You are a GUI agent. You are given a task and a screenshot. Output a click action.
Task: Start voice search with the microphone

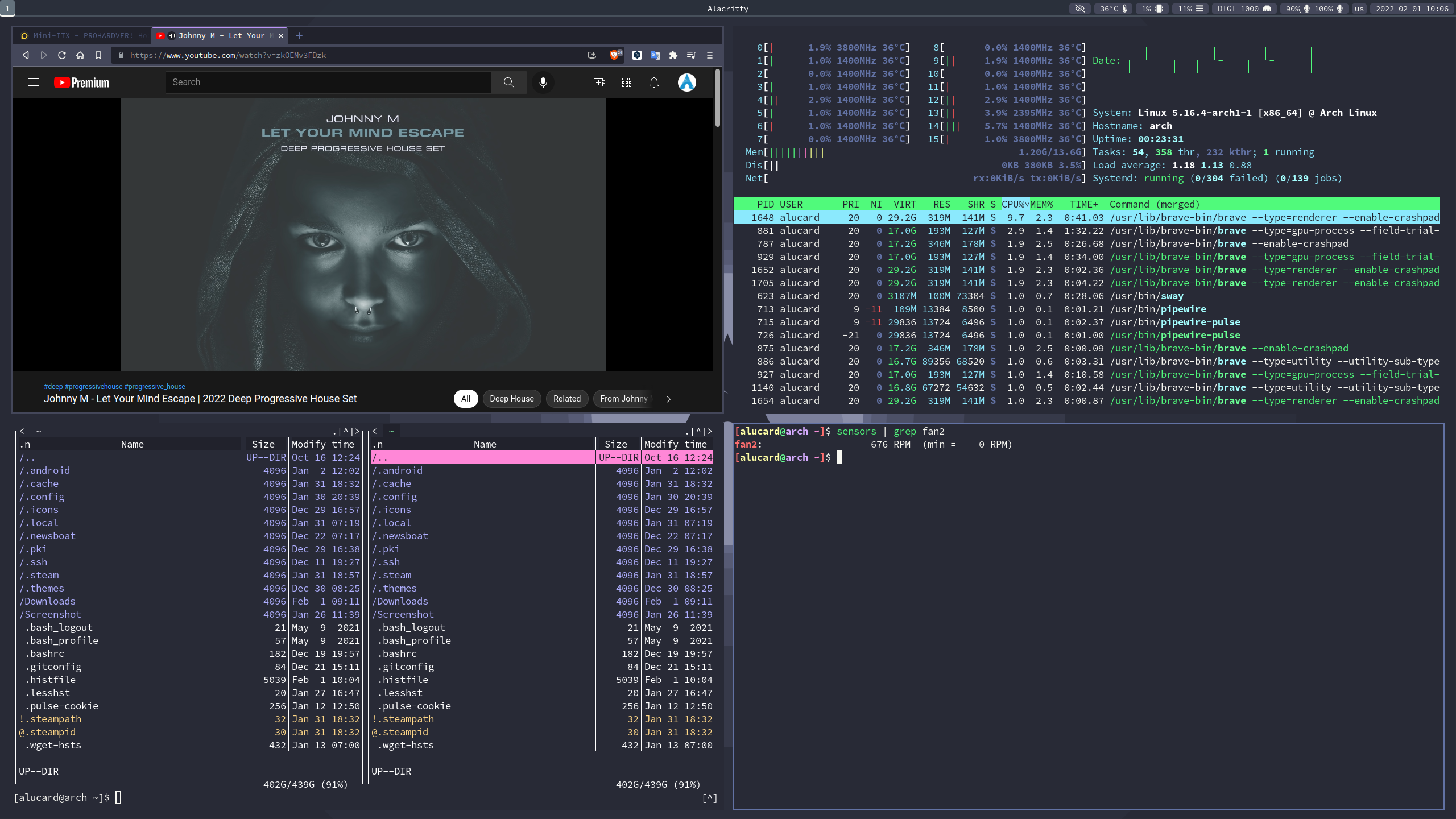pyautogui.click(x=543, y=82)
